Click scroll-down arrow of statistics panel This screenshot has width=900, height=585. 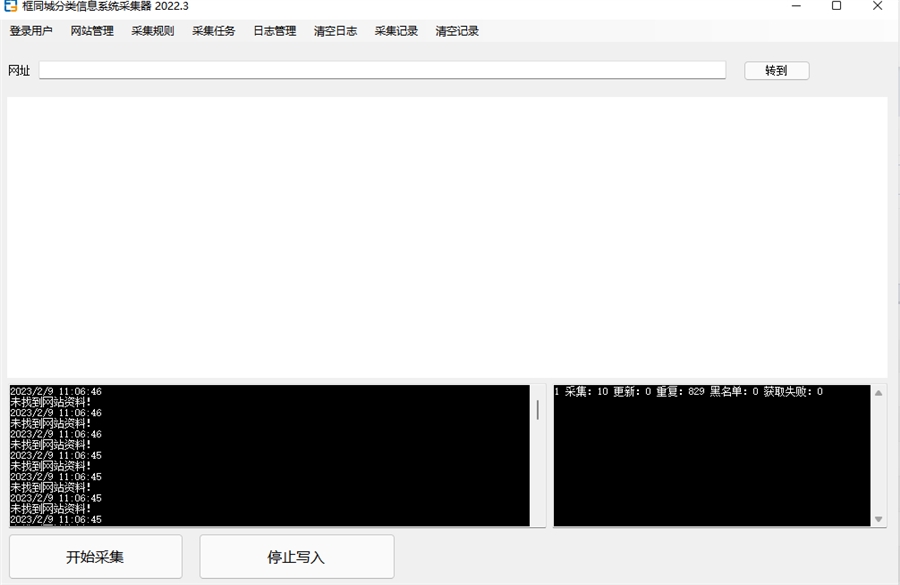pos(878,519)
